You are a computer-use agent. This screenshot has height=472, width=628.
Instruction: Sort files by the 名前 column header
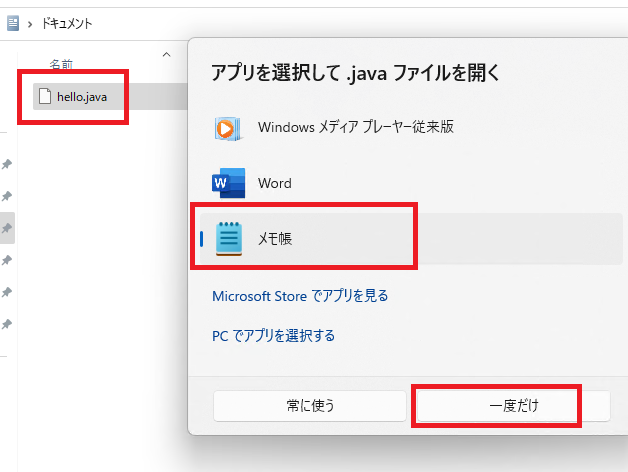click(61, 65)
